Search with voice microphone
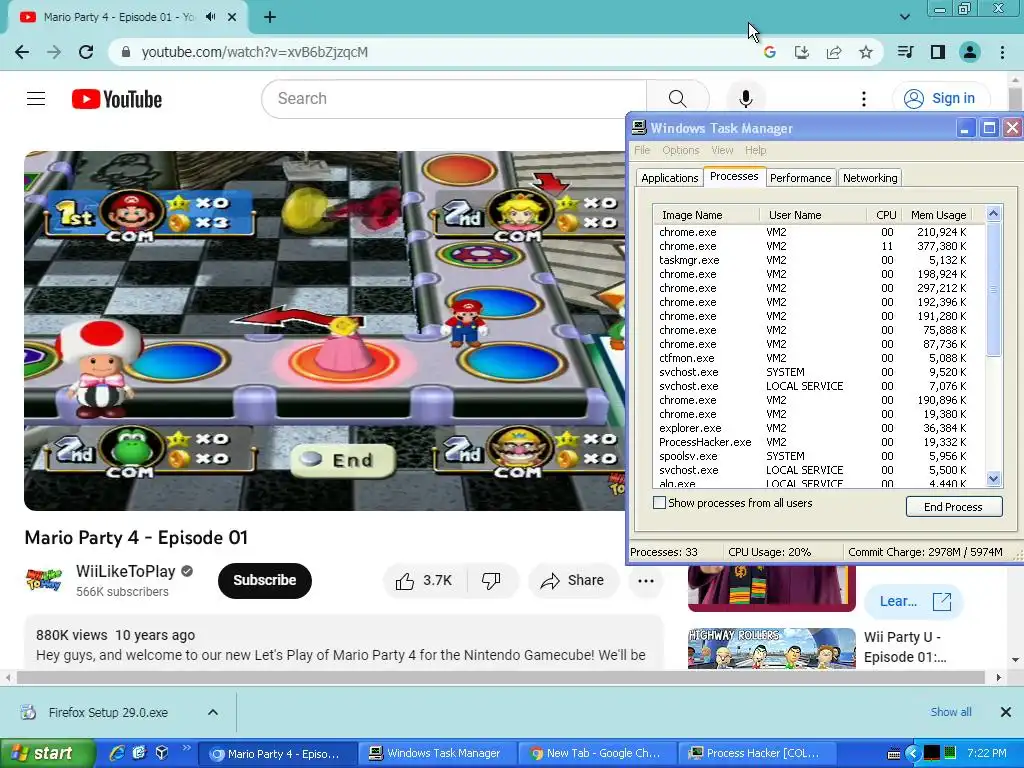 click(x=746, y=99)
